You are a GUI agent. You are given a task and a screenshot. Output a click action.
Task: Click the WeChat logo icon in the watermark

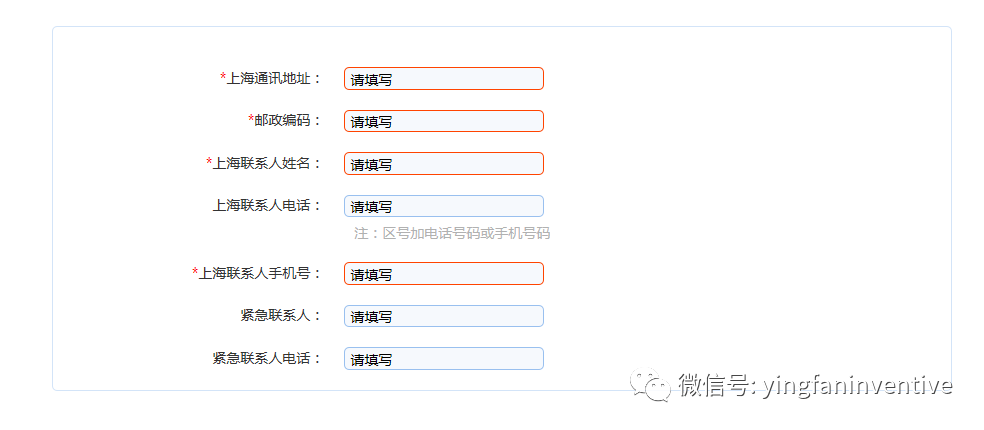[x=657, y=386]
